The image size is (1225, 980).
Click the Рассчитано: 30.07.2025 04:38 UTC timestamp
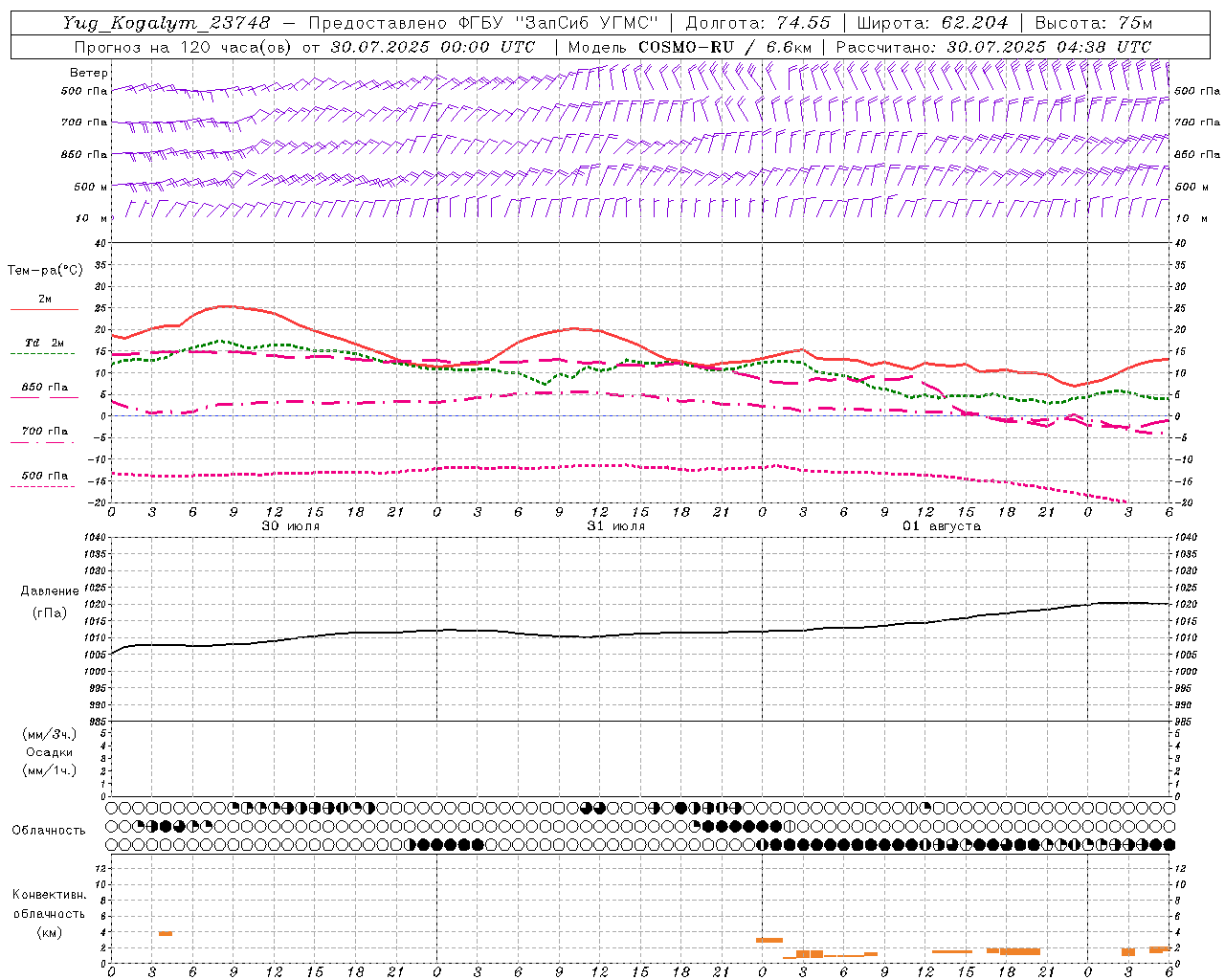(x=993, y=47)
